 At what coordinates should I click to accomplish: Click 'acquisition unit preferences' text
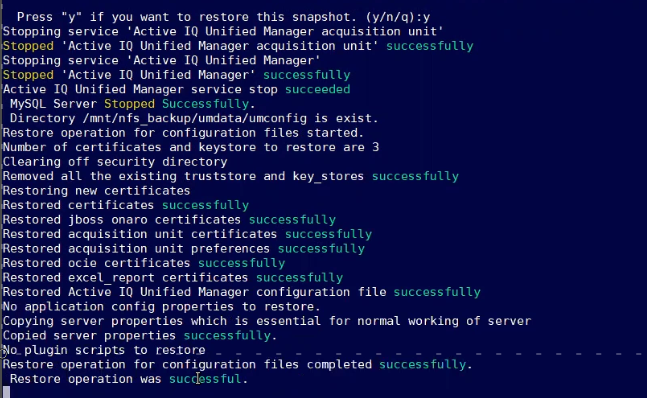tap(169, 249)
